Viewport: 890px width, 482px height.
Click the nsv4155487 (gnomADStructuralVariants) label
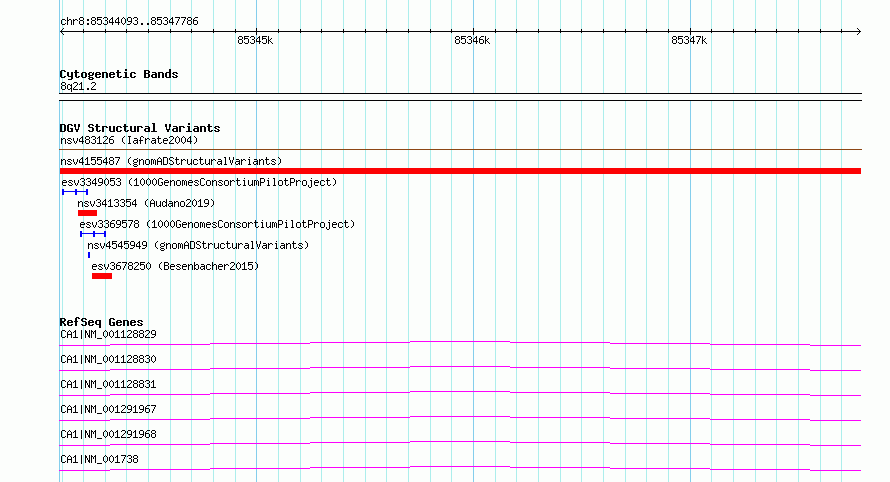(x=171, y=161)
